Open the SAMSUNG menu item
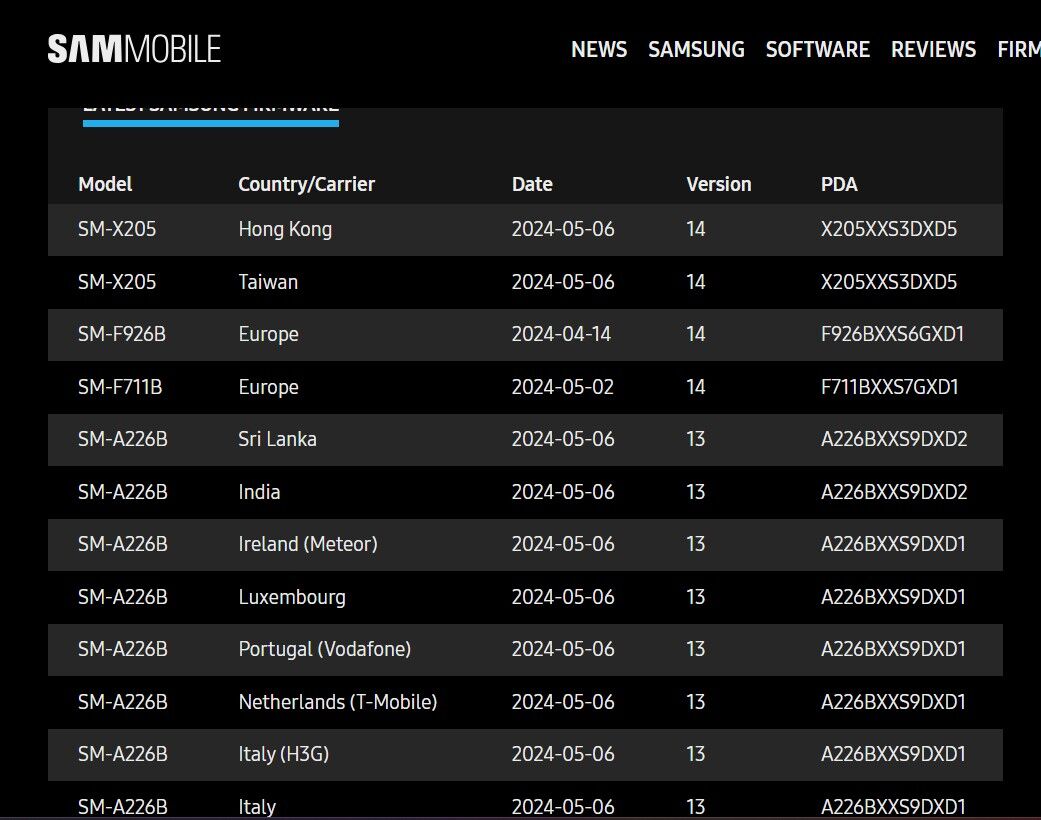The height and width of the screenshot is (820, 1041). (x=696, y=49)
